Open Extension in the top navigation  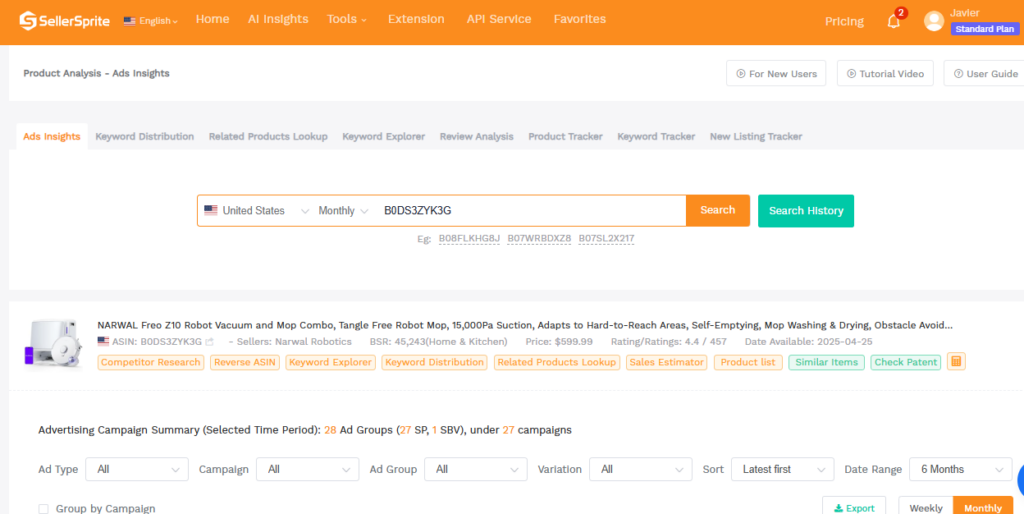(416, 20)
